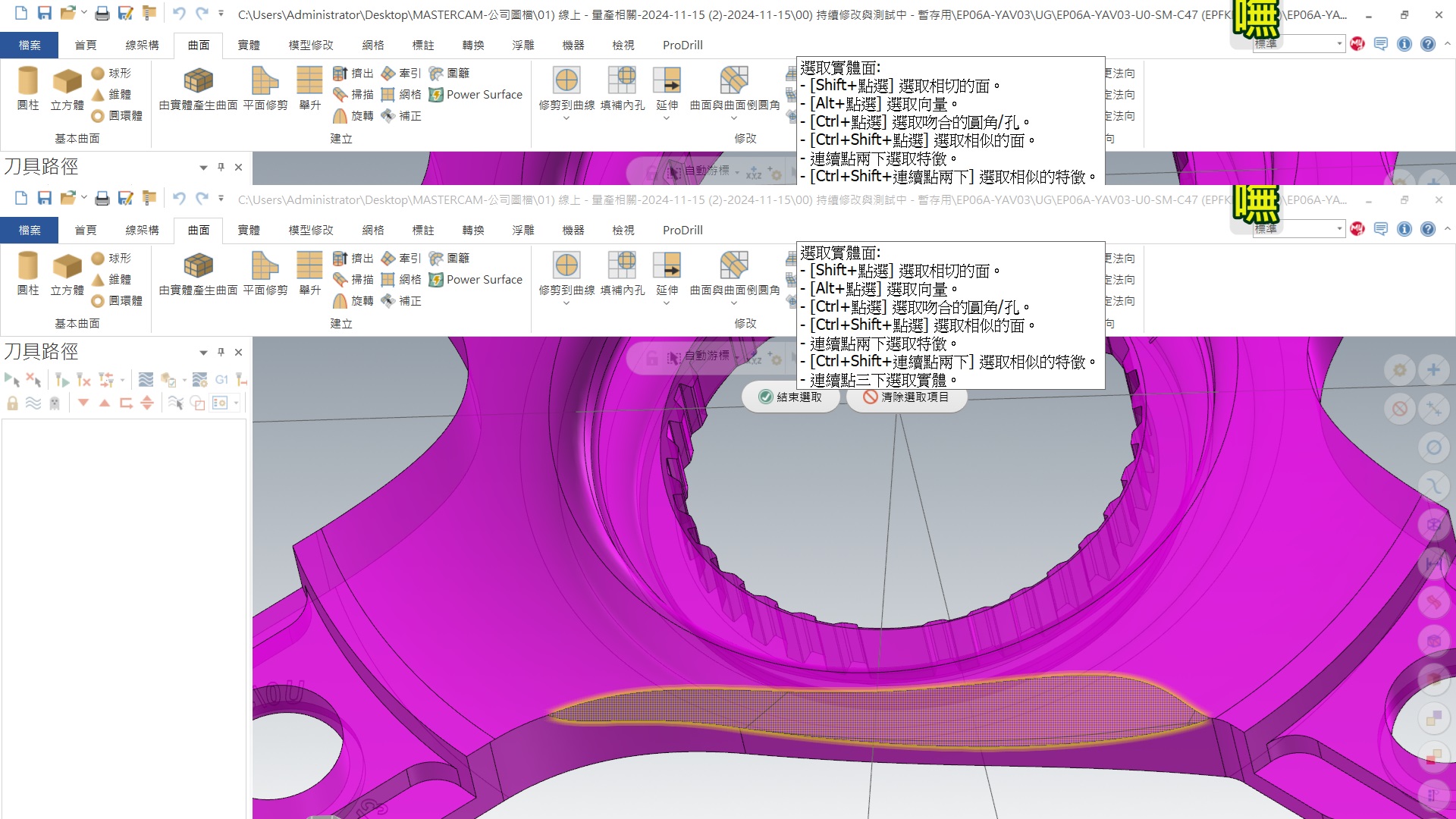Toggle the selection bar padlock above the viewport
This screenshot has width=1456, height=819.
click(x=651, y=358)
